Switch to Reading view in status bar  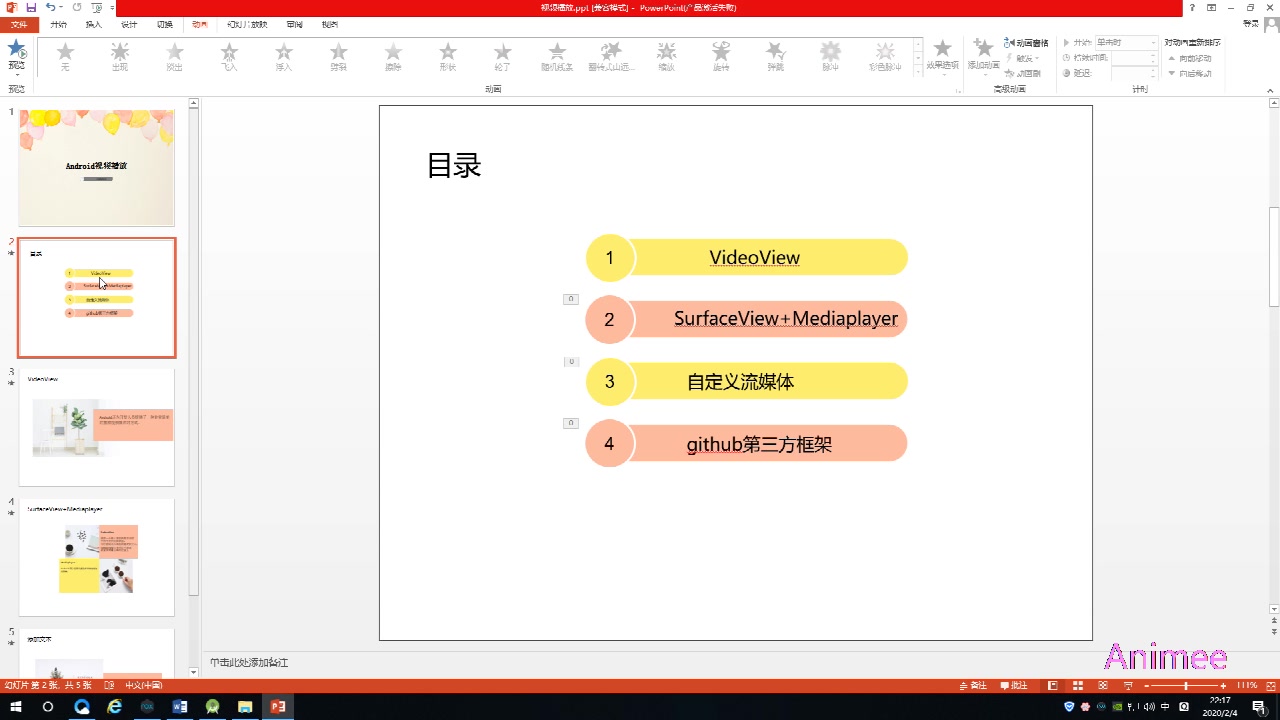pyautogui.click(x=1103, y=685)
